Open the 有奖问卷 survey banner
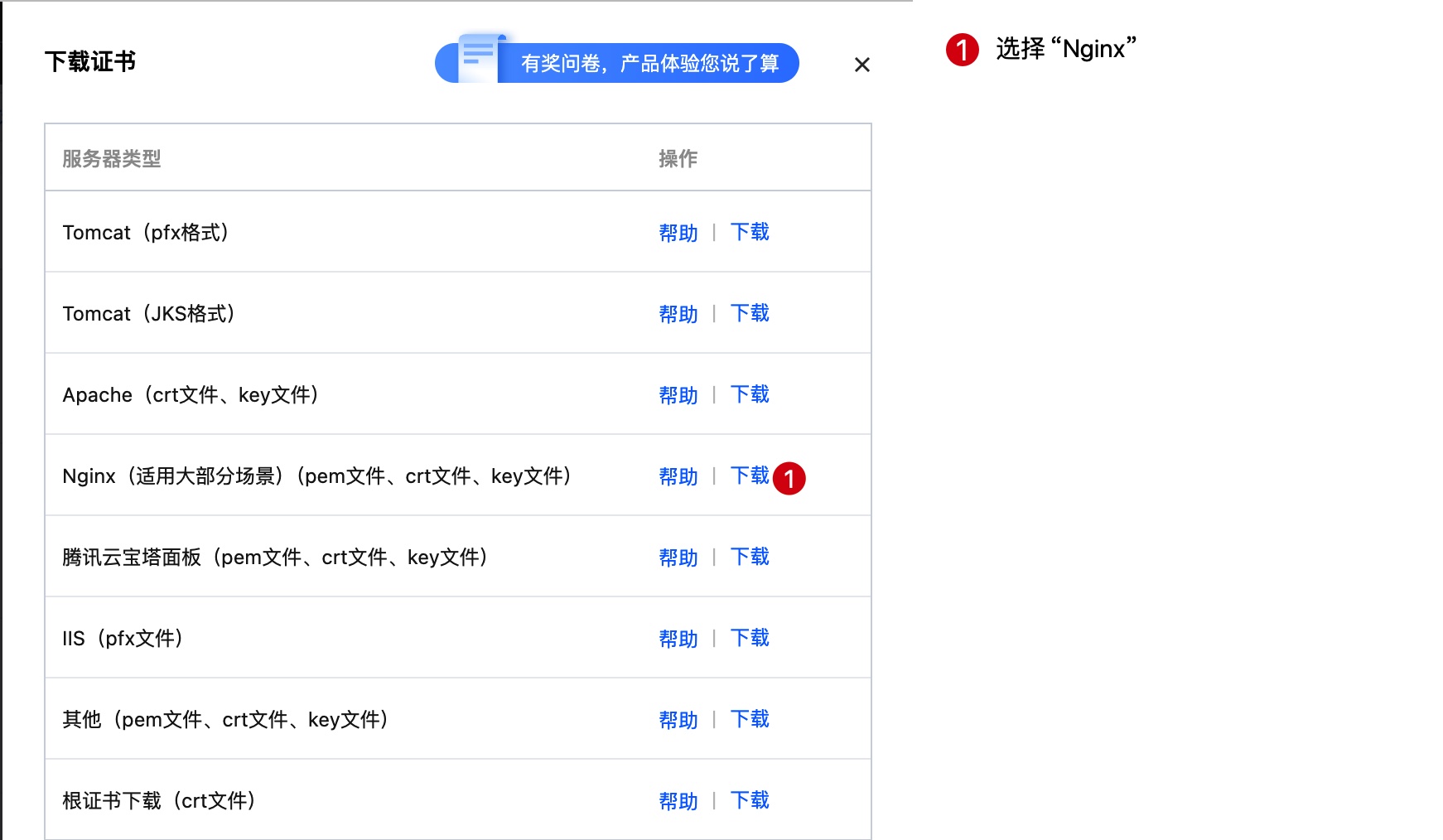The image size is (1443, 840). tap(617, 63)
